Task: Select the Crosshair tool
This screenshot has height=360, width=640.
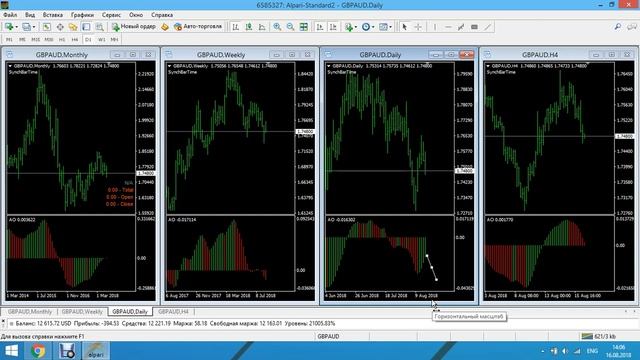Action: (418, 27)
